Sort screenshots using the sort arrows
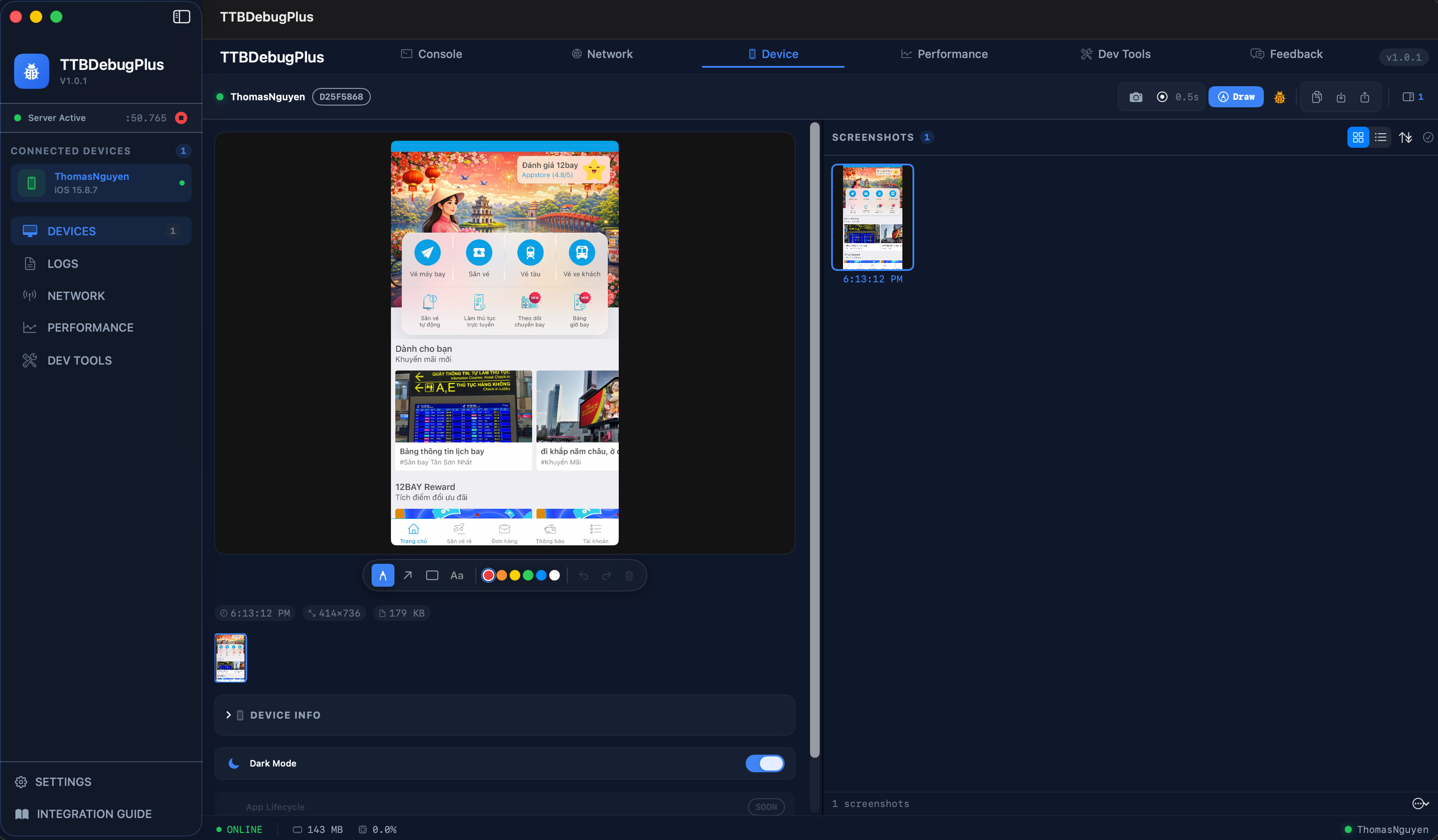The image size is (1438, 840). point(1405,137)
